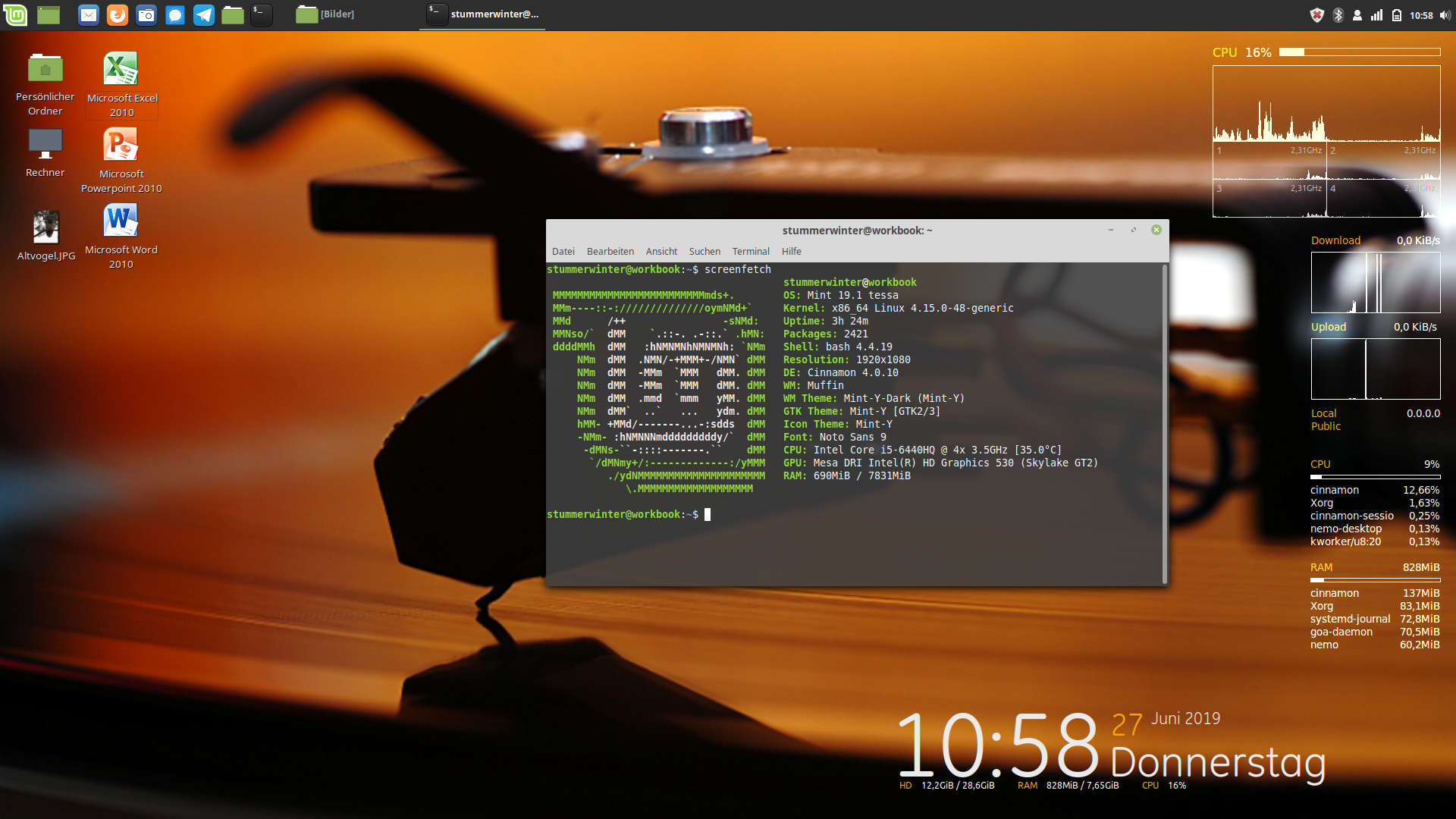
Task: Click the terminal's vertical scrollbar
Action: click(1165, 423)
